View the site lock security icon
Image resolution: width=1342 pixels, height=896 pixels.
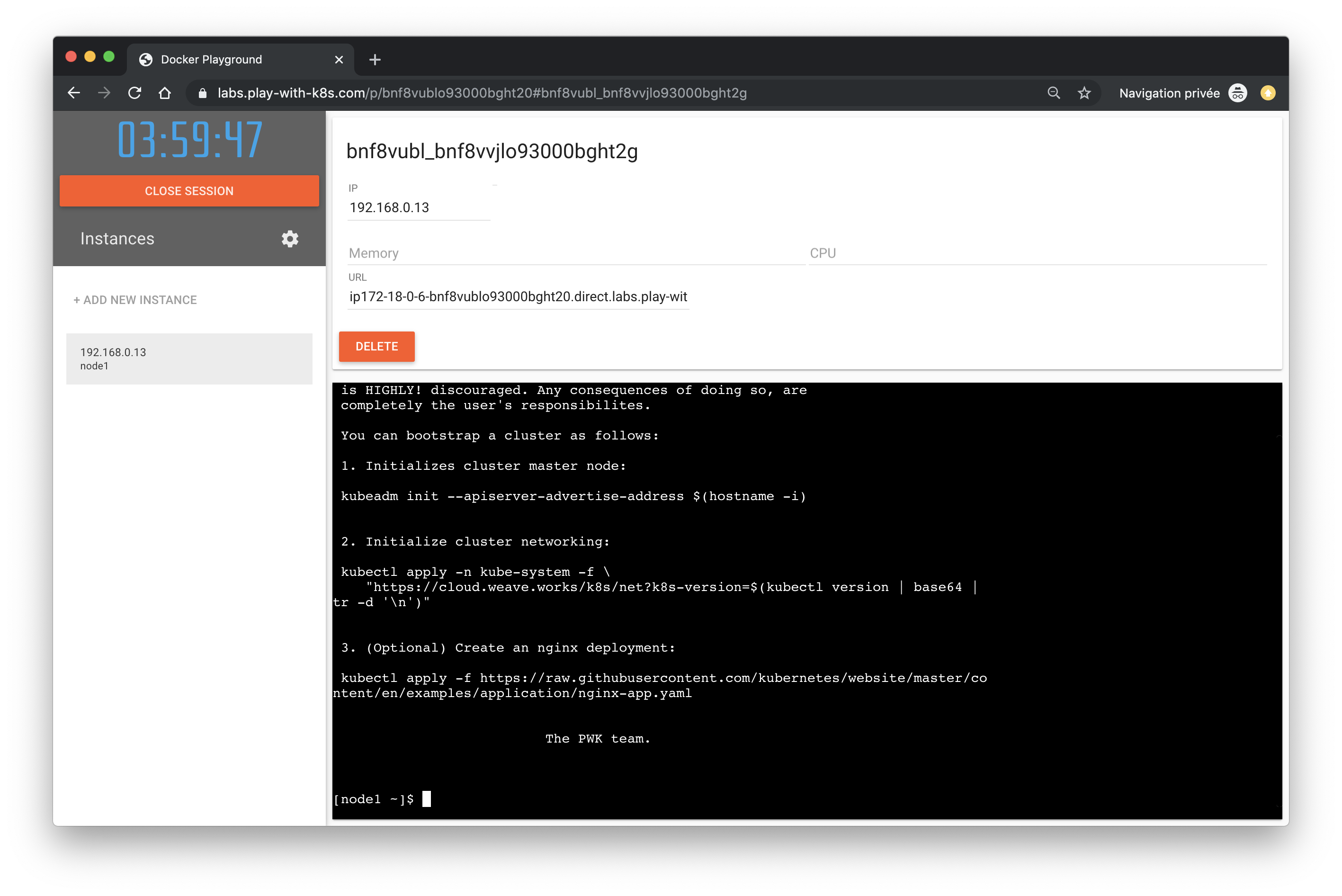pos(202,93)
